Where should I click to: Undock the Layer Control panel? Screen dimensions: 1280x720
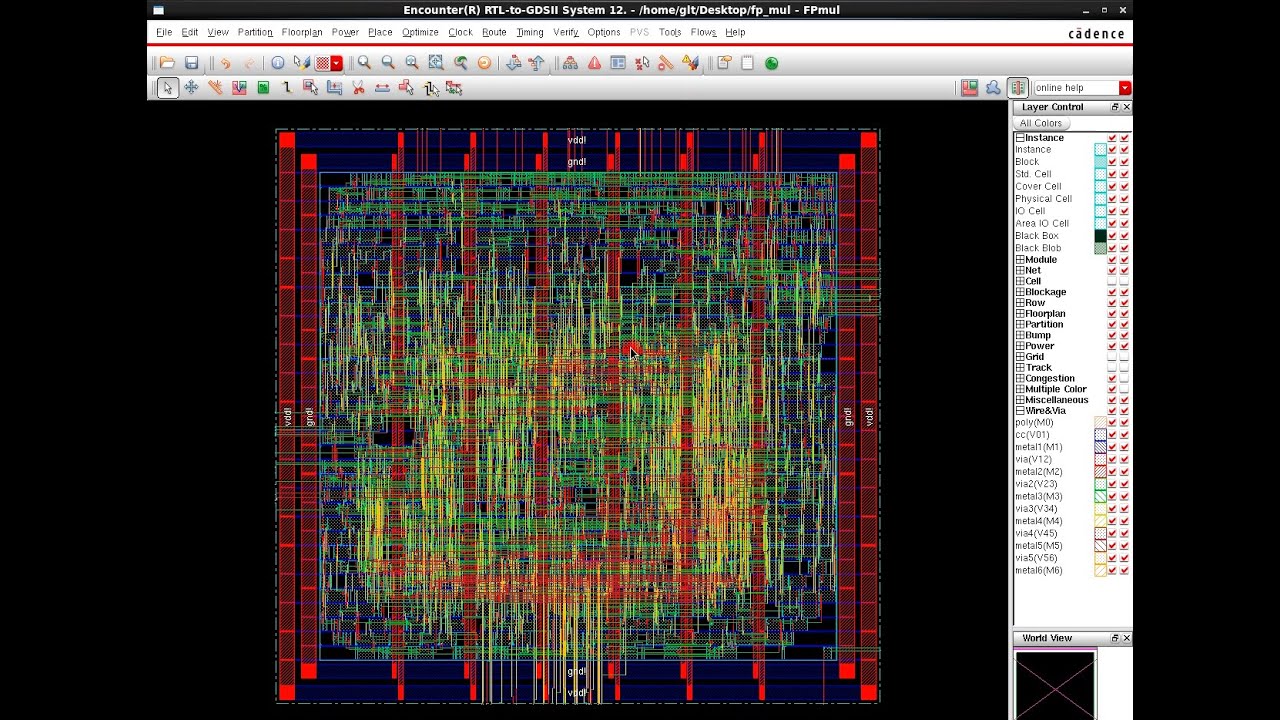pyautogui.click(x=1115, y=107)
